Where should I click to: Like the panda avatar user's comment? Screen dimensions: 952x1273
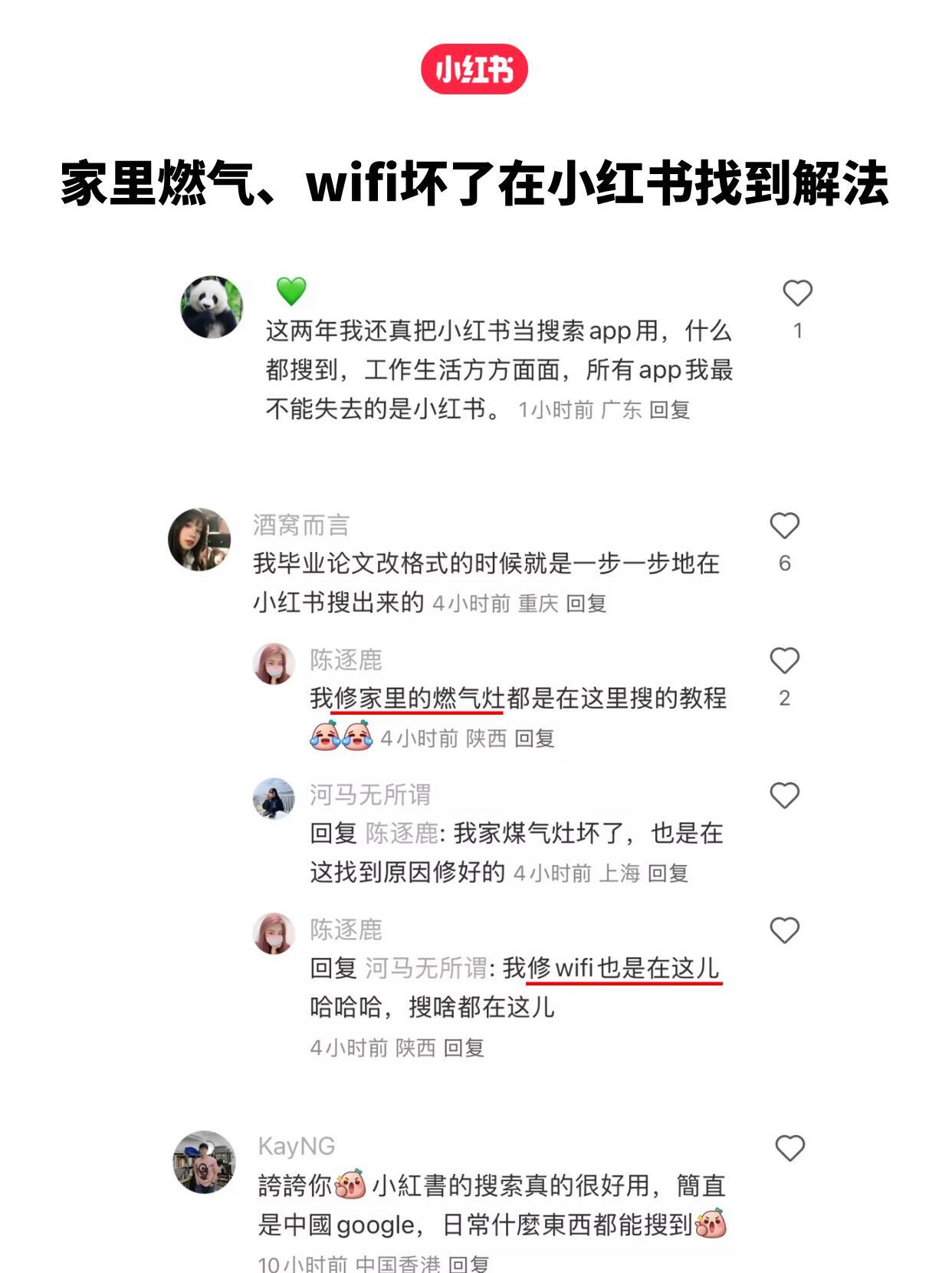point(797,293)
